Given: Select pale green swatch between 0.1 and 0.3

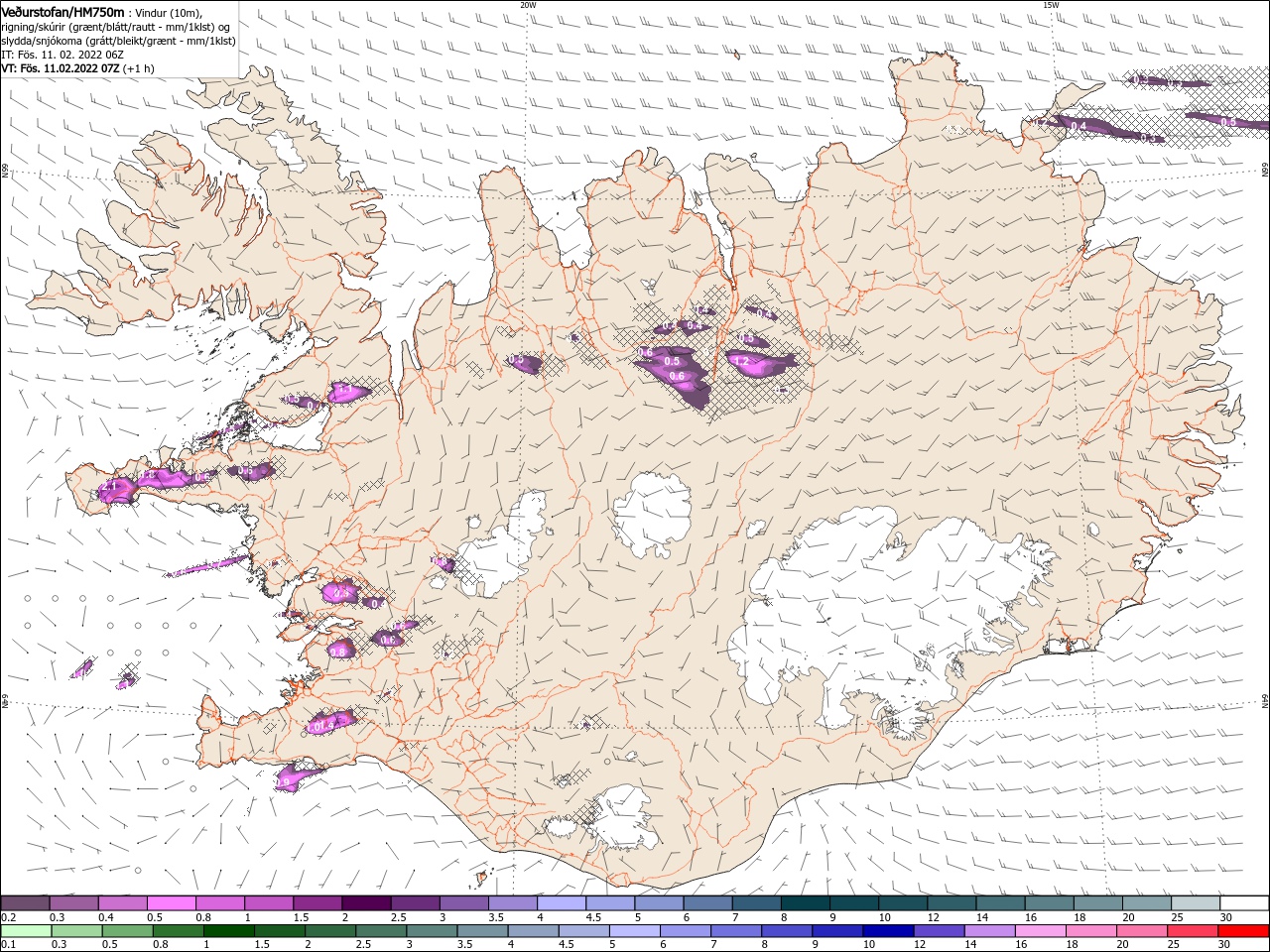Looking at the screenshot, I should (x=26, y=931).
